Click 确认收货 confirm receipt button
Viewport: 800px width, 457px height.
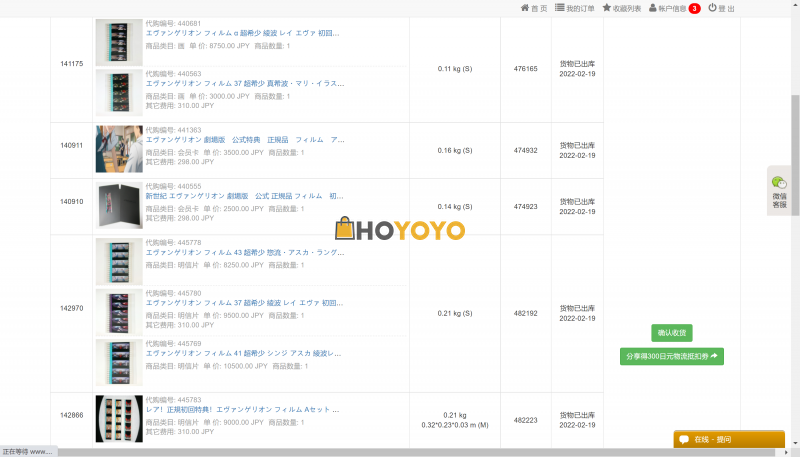coord(671,333)
